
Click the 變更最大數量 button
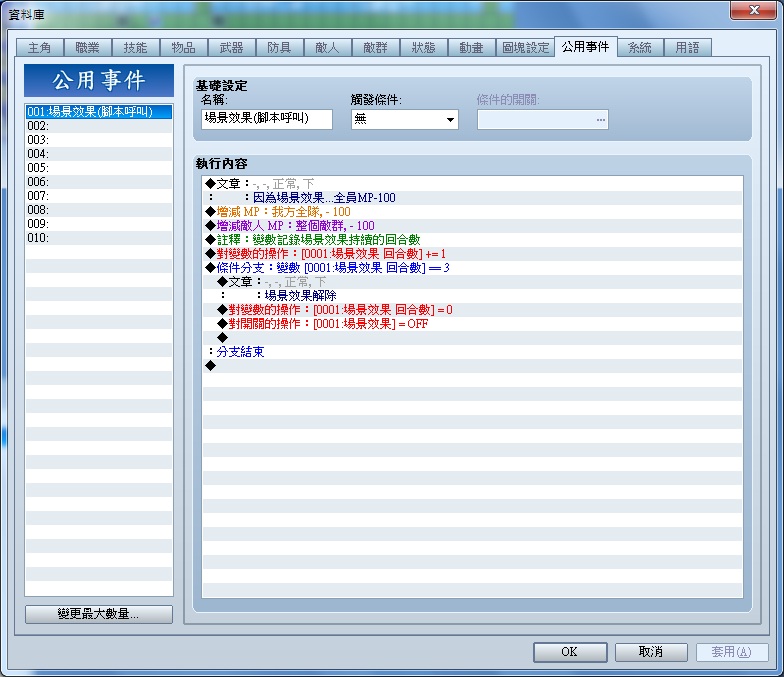(99, 614)
